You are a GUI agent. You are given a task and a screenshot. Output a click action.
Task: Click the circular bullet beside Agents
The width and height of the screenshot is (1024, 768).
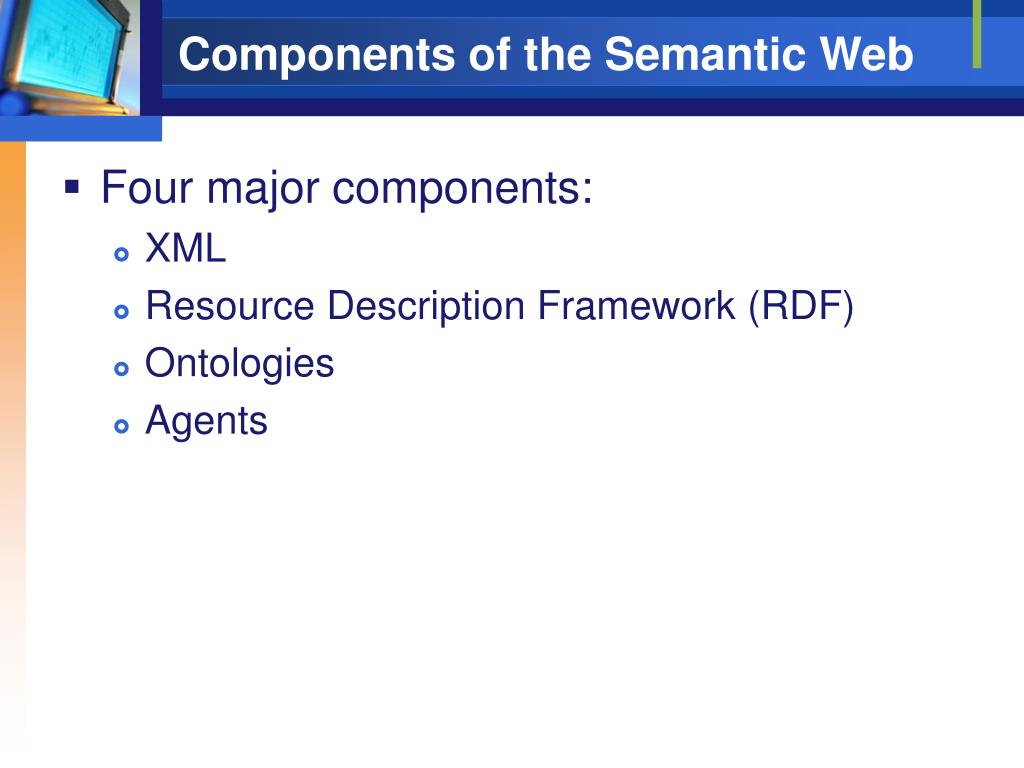(121, 426)
